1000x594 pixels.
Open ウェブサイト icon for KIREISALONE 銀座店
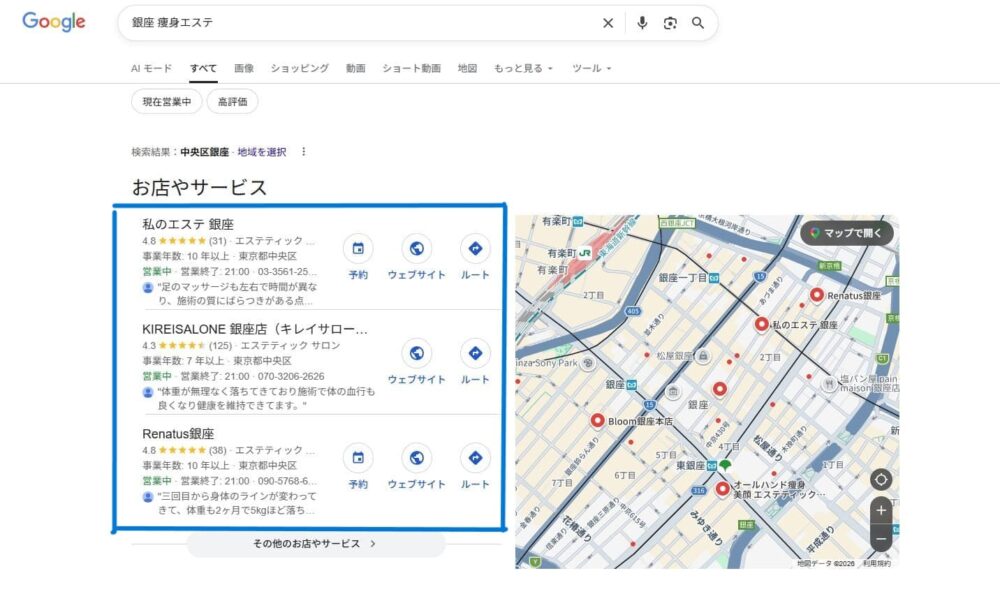[x=416, y=353]
